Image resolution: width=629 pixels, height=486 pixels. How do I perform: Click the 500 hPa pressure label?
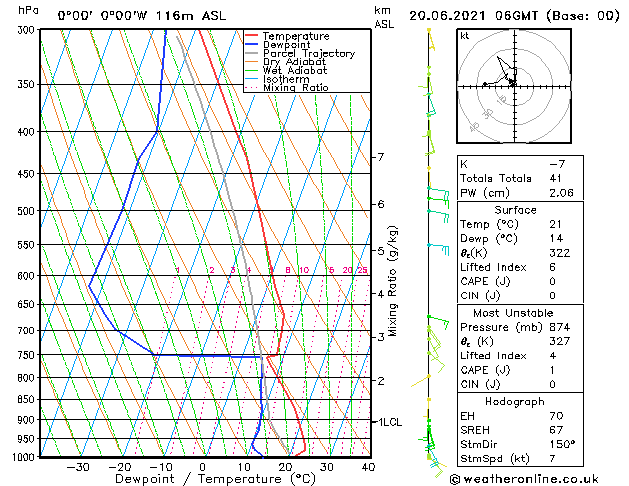click(x=28, y=211)
